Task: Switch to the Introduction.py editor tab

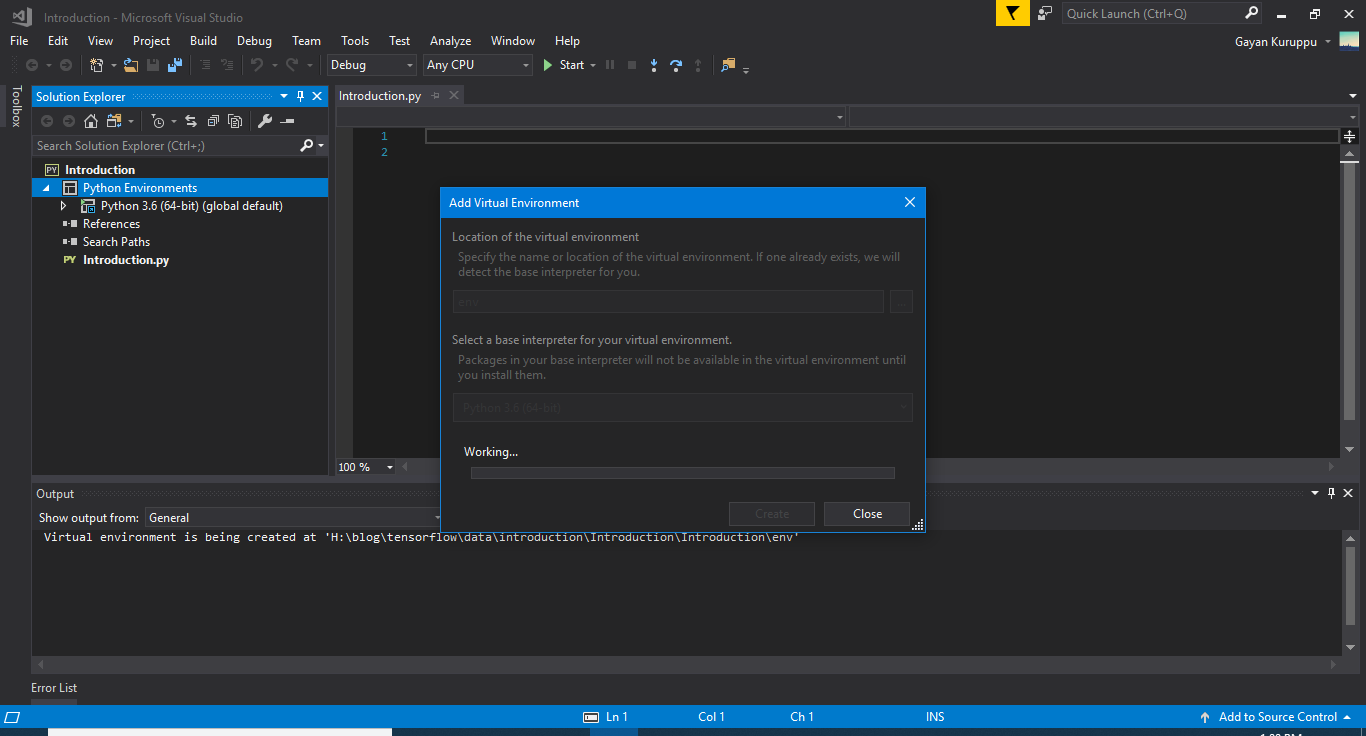Action: coord(379,95)
